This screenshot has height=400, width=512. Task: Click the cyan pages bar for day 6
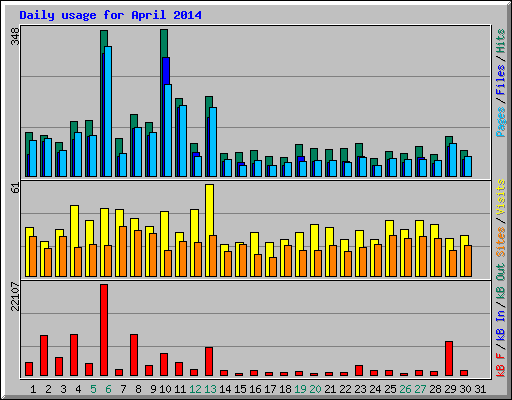click(x=108, y=111)
